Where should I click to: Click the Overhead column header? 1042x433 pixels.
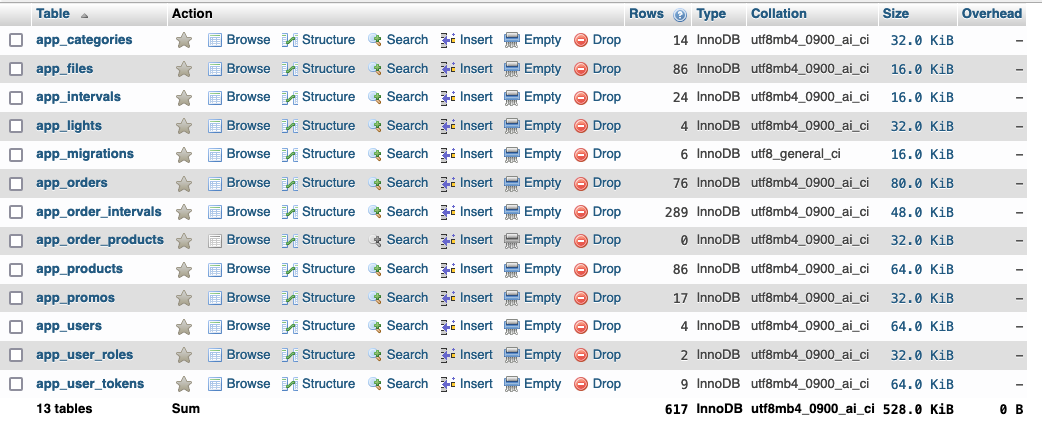tap(992, 14)
